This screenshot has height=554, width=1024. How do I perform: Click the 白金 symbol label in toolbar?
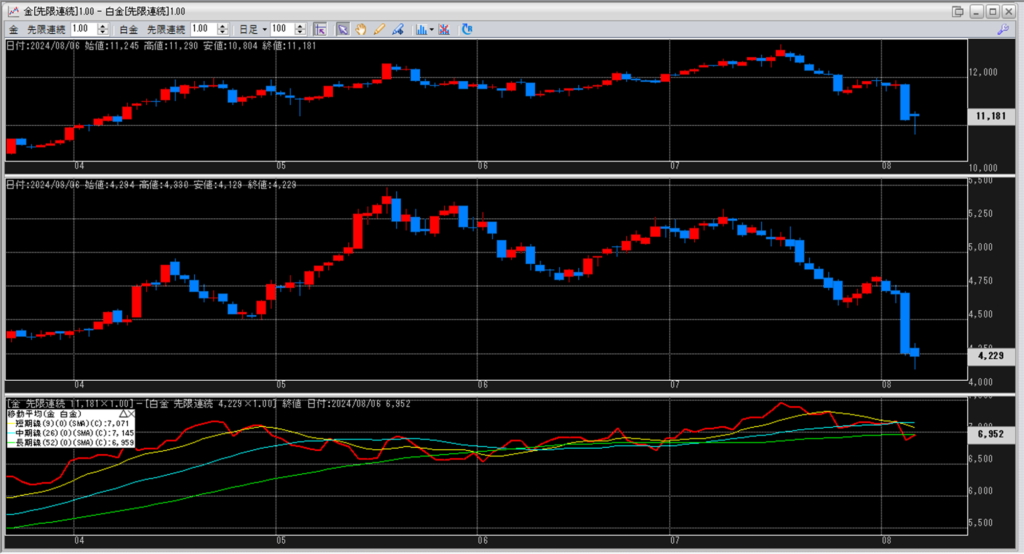point(127,29)
